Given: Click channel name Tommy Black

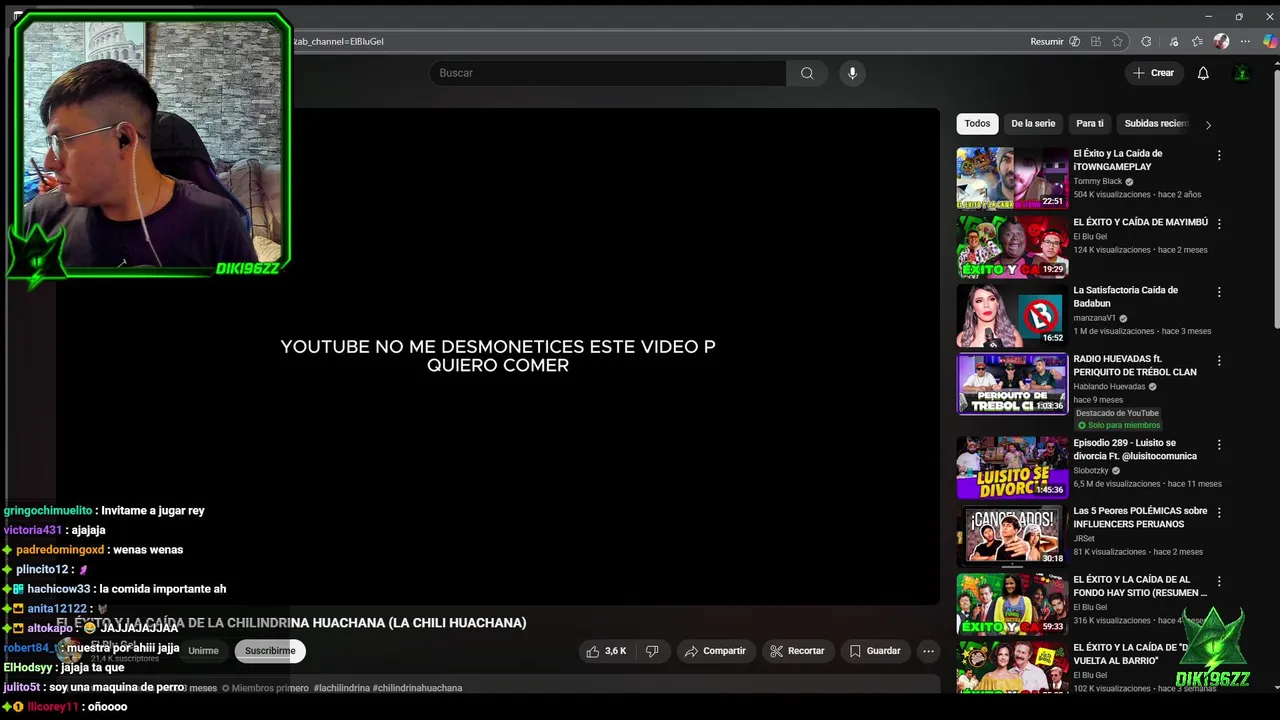Looking at the screenshot, I should [1098, 182].
